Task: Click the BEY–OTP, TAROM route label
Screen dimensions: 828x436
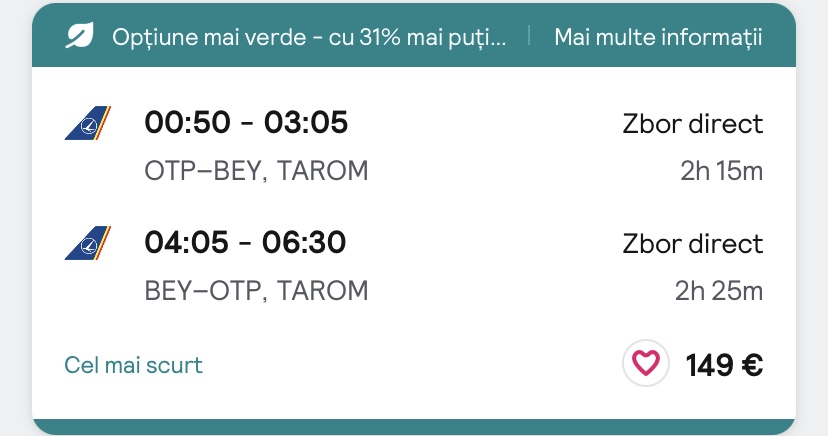Action: (256, 291)
